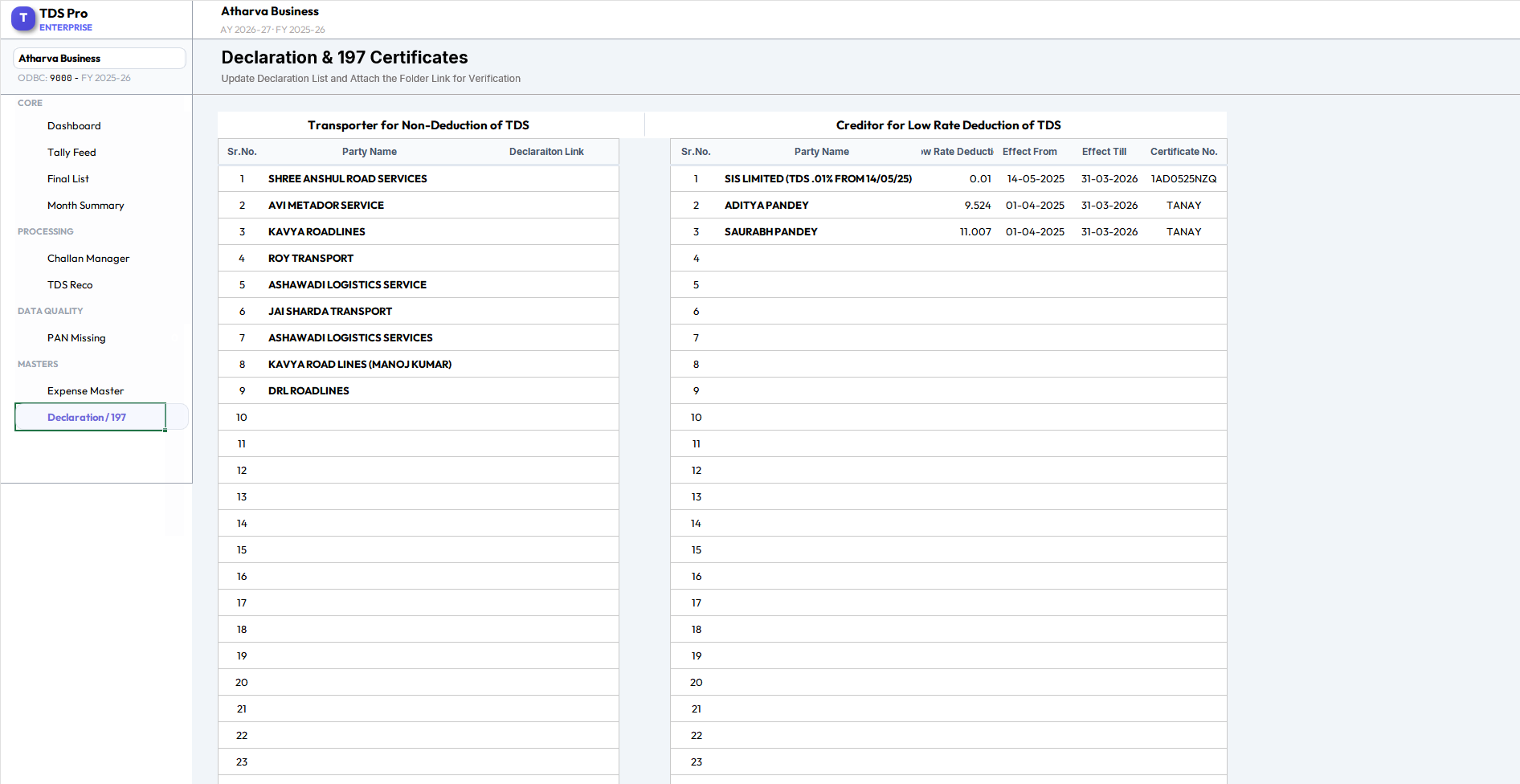Open the Final List page
Image resolution: width=1520 pixels, height=784 pixels.
[68, 178]
